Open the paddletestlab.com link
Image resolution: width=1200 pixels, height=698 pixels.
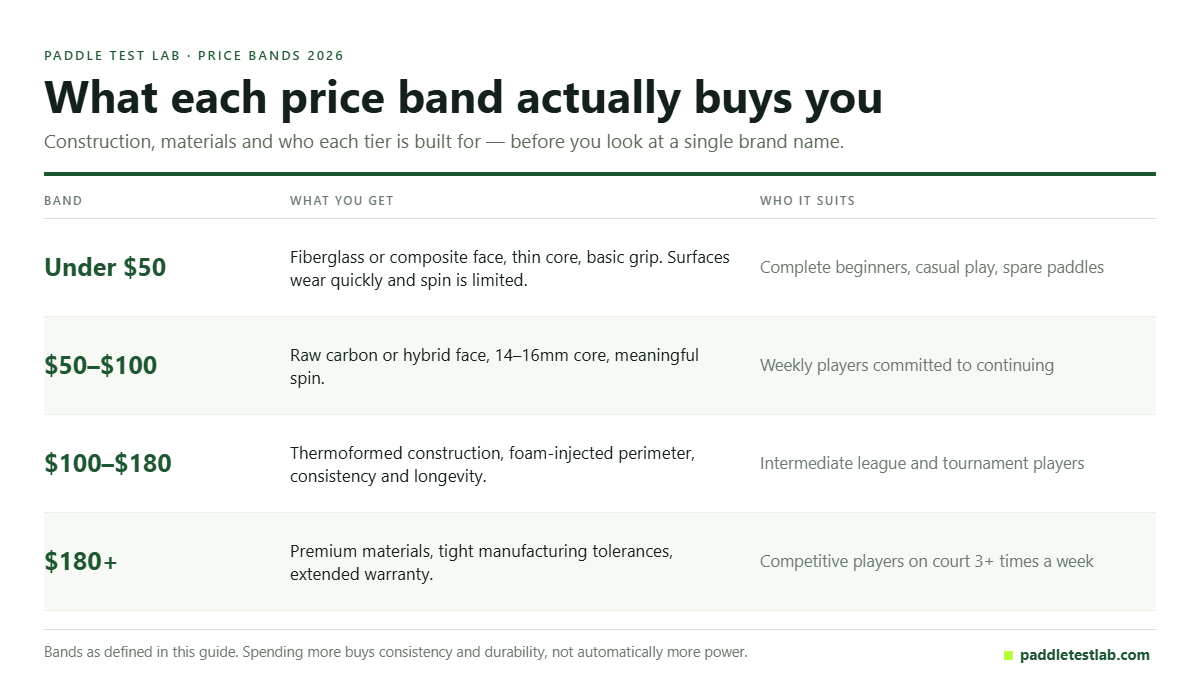pos(1084,655)
